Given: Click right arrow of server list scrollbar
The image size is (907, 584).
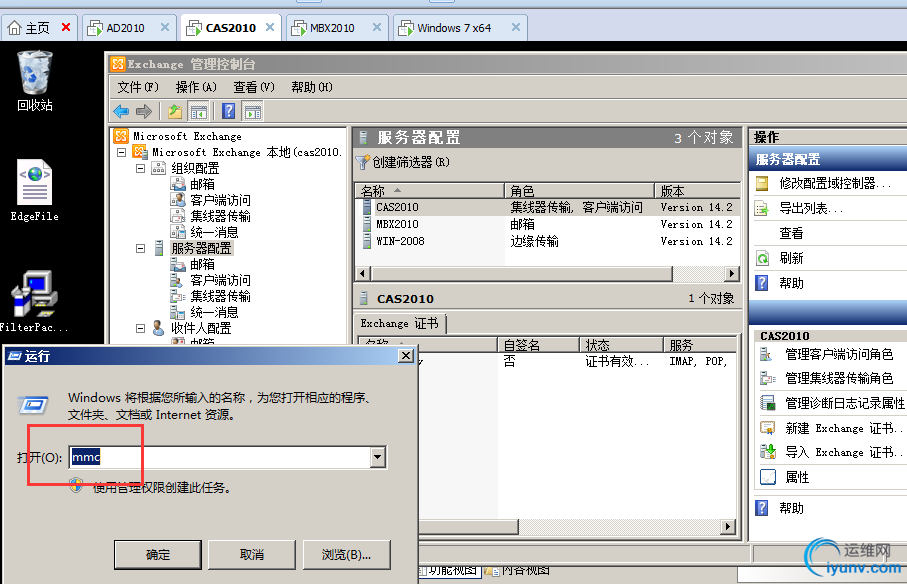Looking at the screenshot, I should tap(732, 273).
